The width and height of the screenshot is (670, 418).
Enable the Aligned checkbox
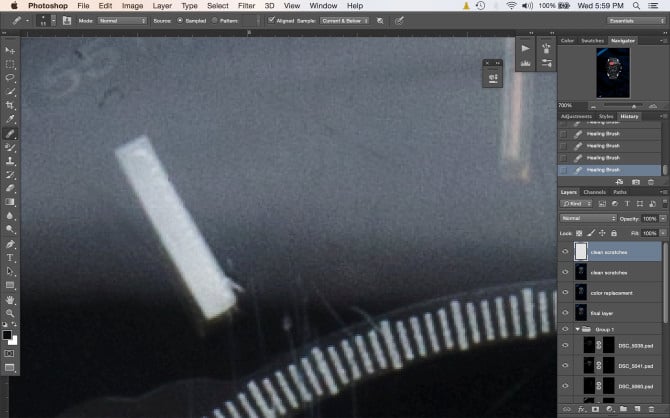[274, 19]
